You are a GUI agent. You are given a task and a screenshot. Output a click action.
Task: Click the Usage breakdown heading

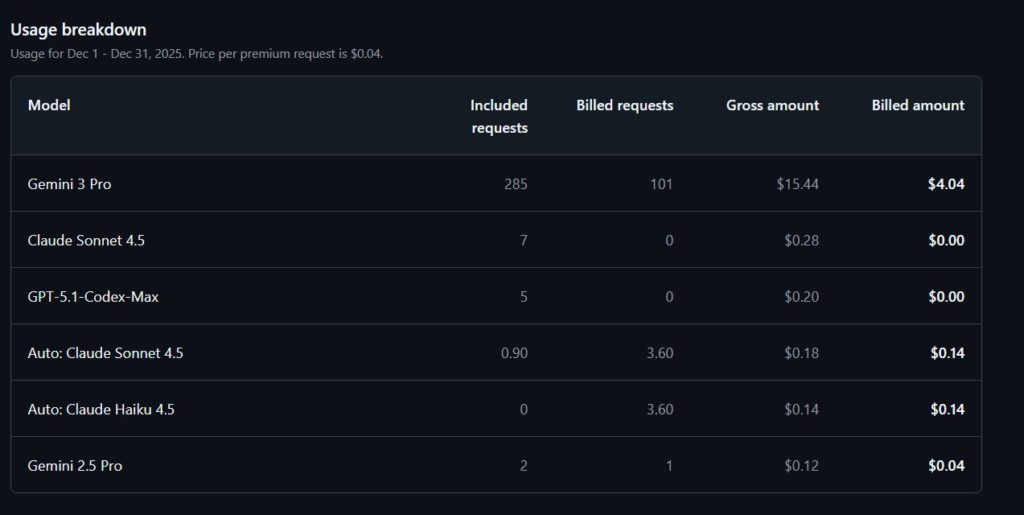[78, 30]
